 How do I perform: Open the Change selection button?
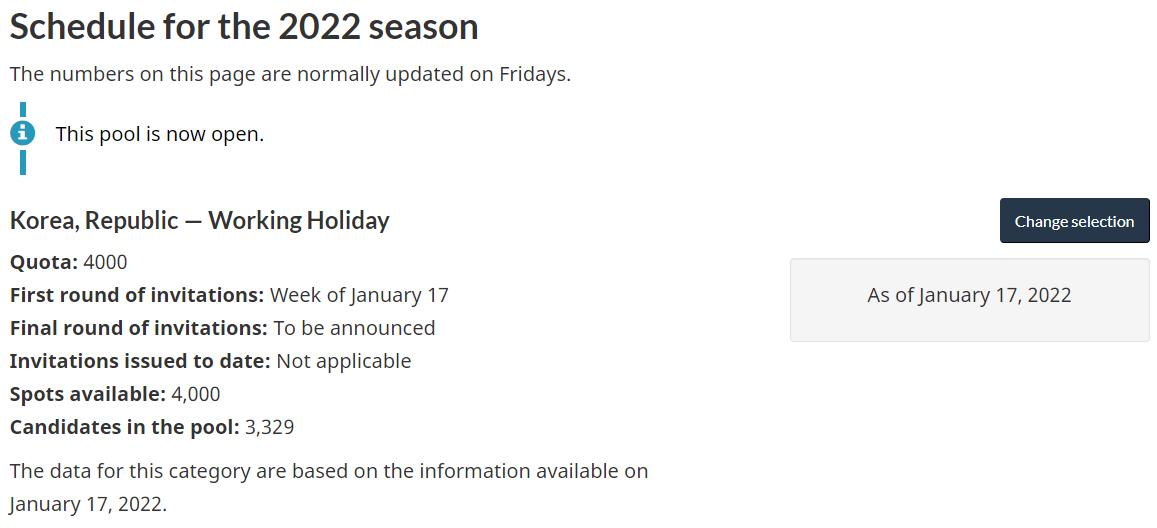coord(1074,220)
